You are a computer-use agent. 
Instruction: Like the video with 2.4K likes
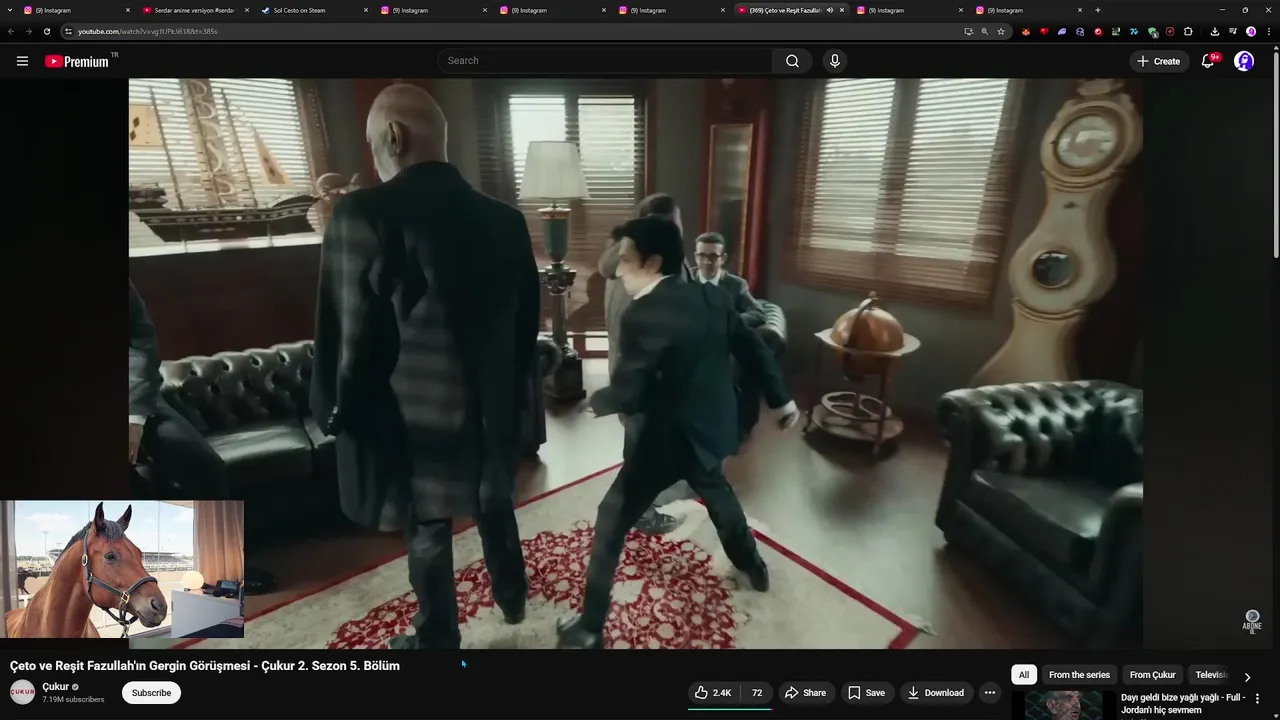pos(713,693)
